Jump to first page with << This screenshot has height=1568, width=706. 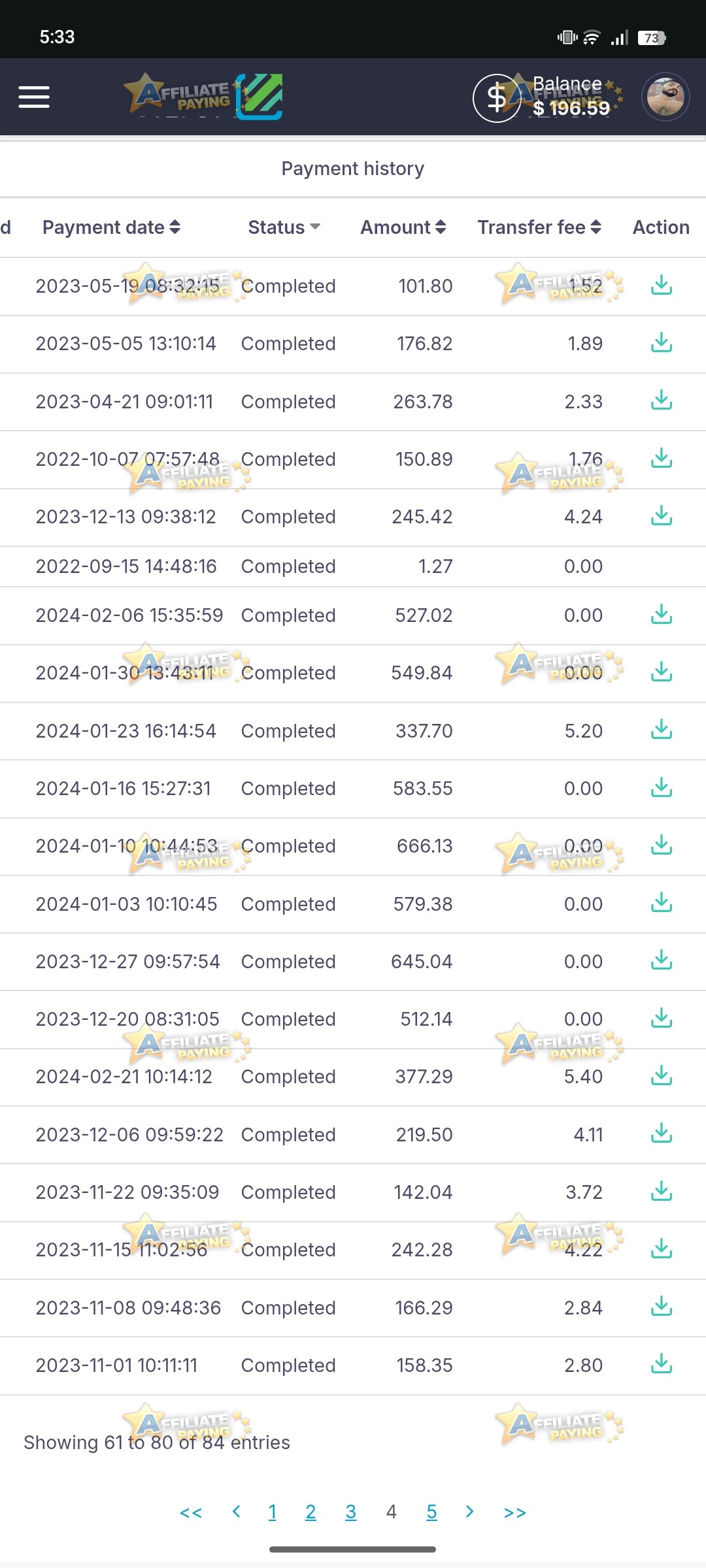191,1512
